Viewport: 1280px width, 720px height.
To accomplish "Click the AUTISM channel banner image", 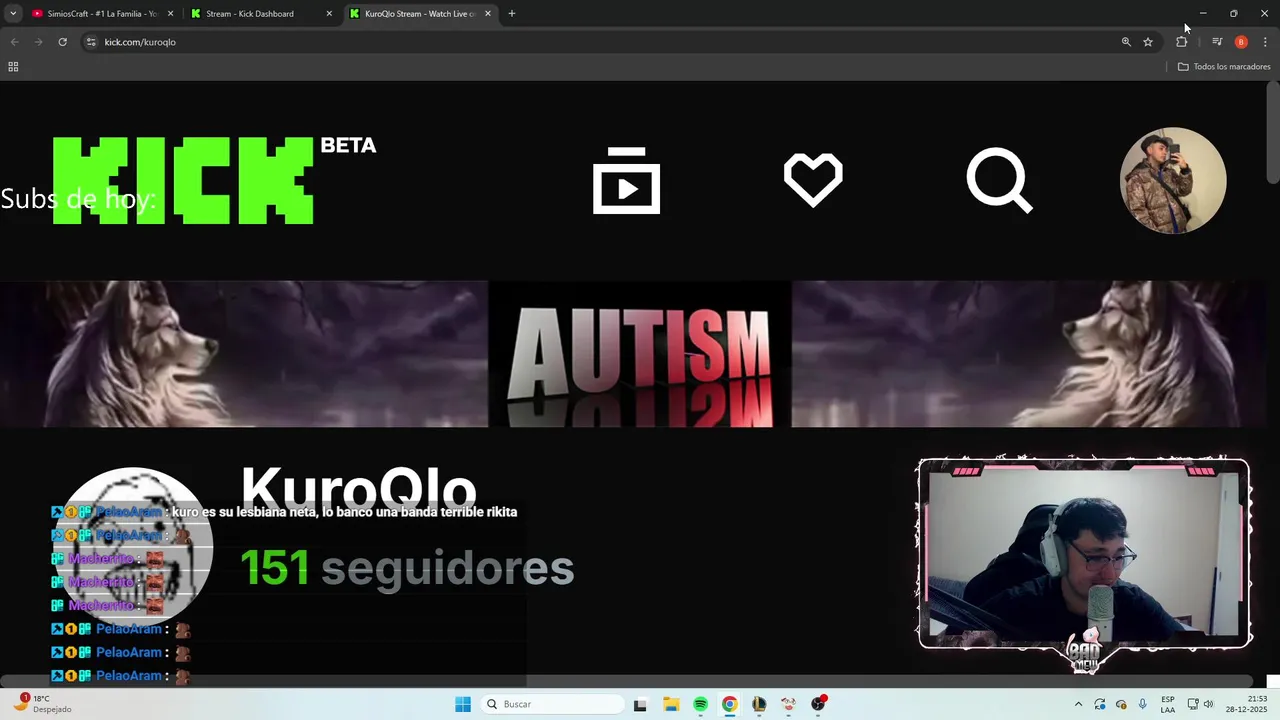I will pos(640,354).
